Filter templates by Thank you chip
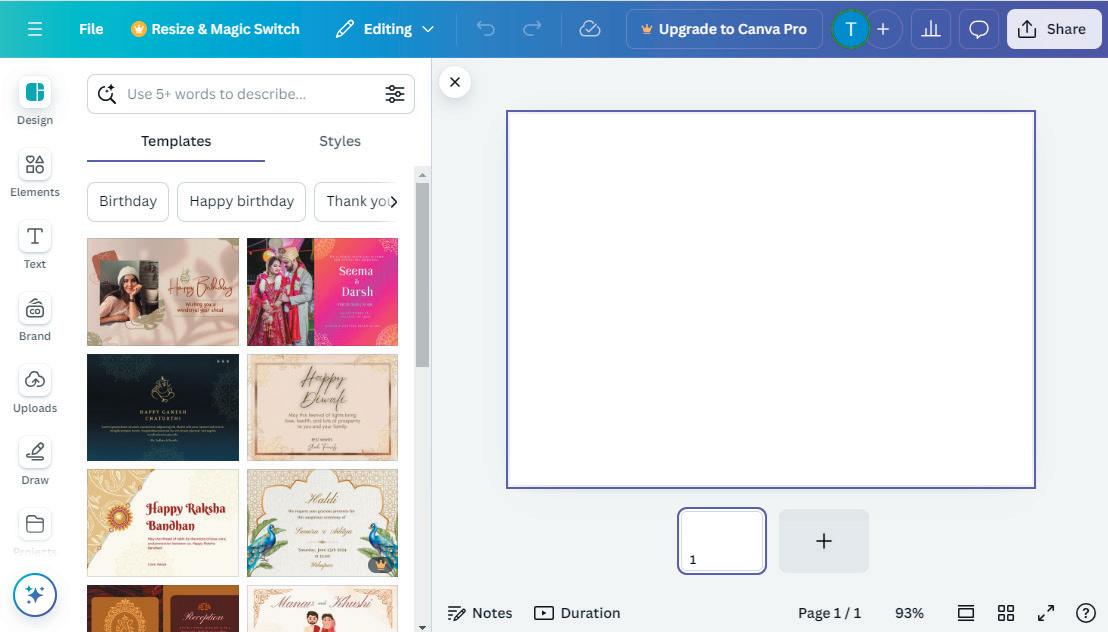 pos(357,201)
